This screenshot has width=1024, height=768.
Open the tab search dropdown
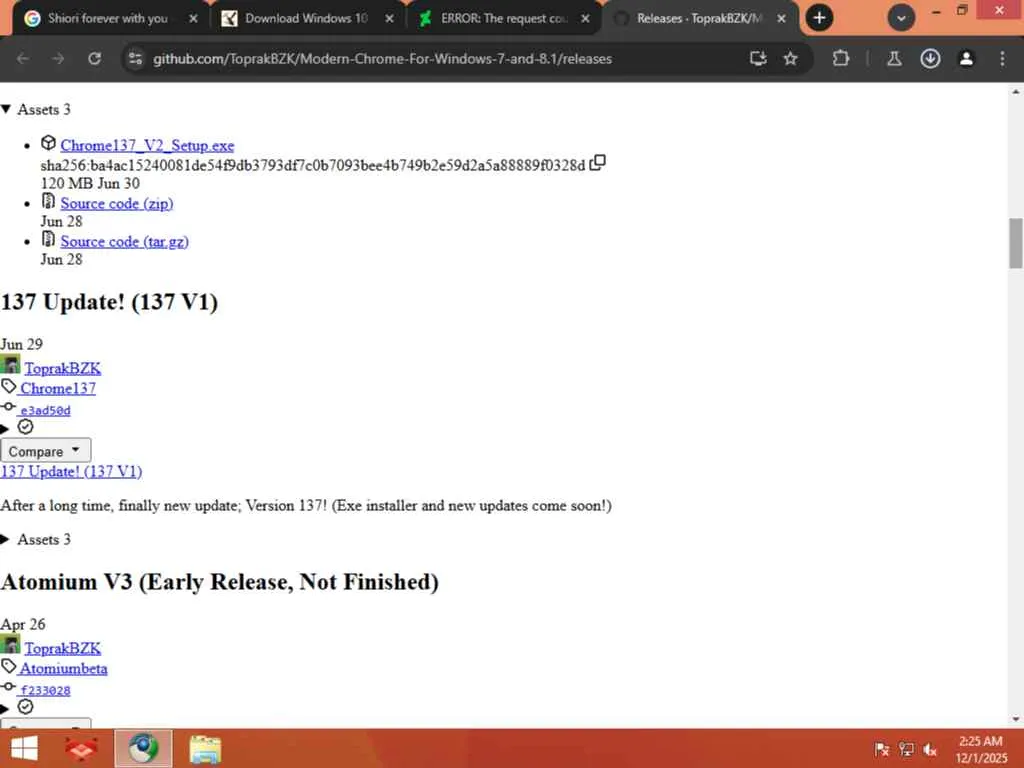pos(901,18)
